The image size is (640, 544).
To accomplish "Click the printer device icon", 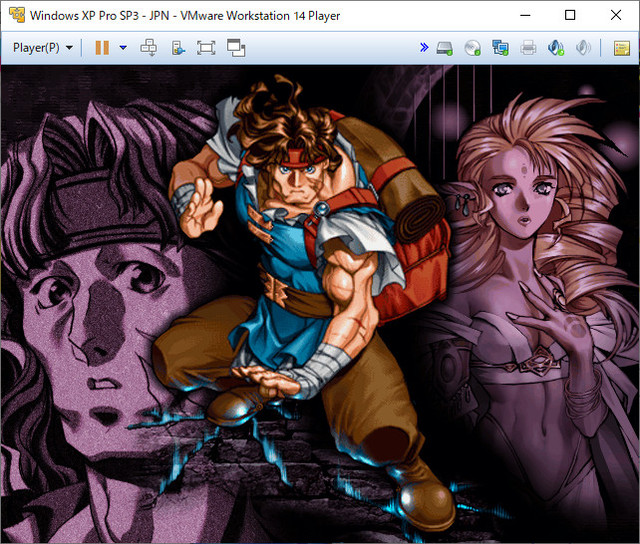I will point(528,48).
